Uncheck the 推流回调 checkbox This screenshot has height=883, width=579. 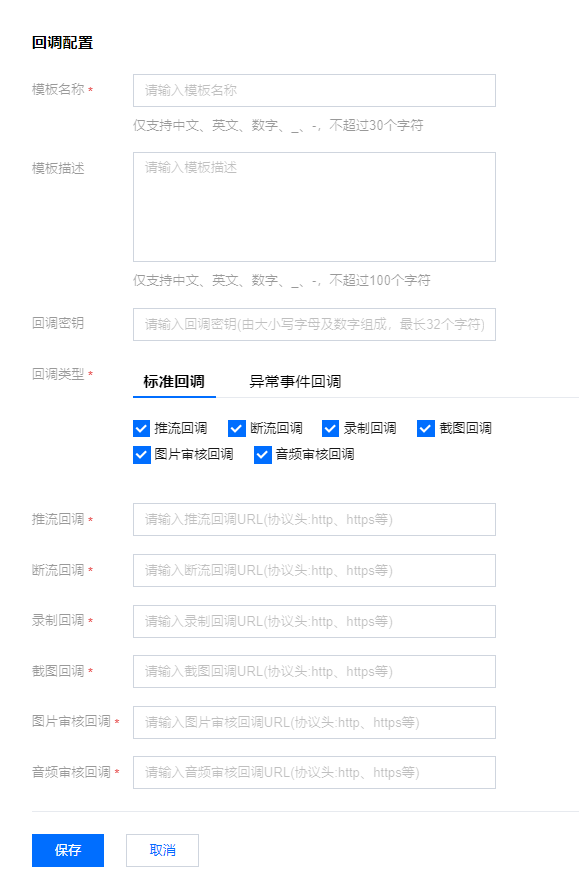click(142, 429)
